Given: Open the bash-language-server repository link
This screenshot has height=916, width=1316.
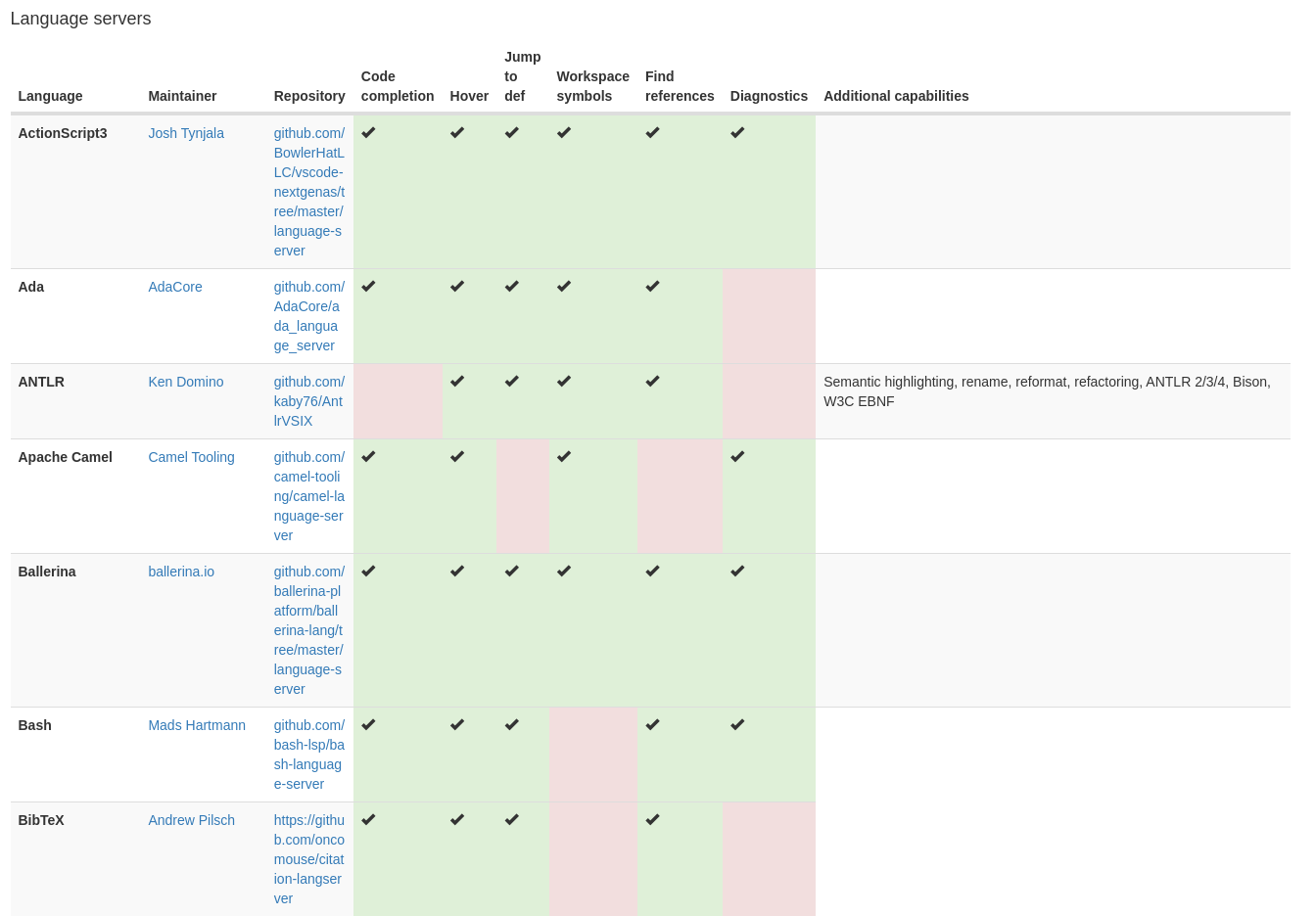Looking at the screenshot, I should (x=309, y=755).
